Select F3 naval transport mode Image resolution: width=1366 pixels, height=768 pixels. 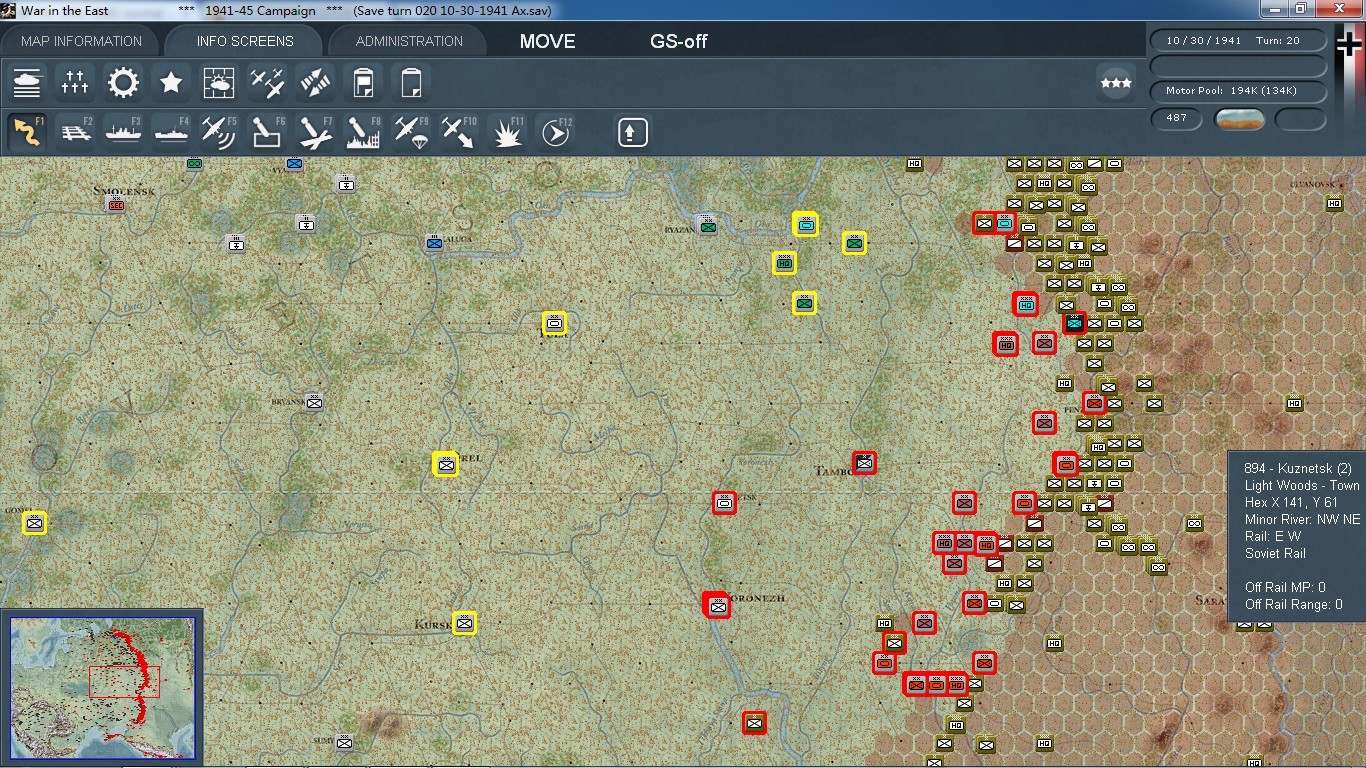point(123,132)
